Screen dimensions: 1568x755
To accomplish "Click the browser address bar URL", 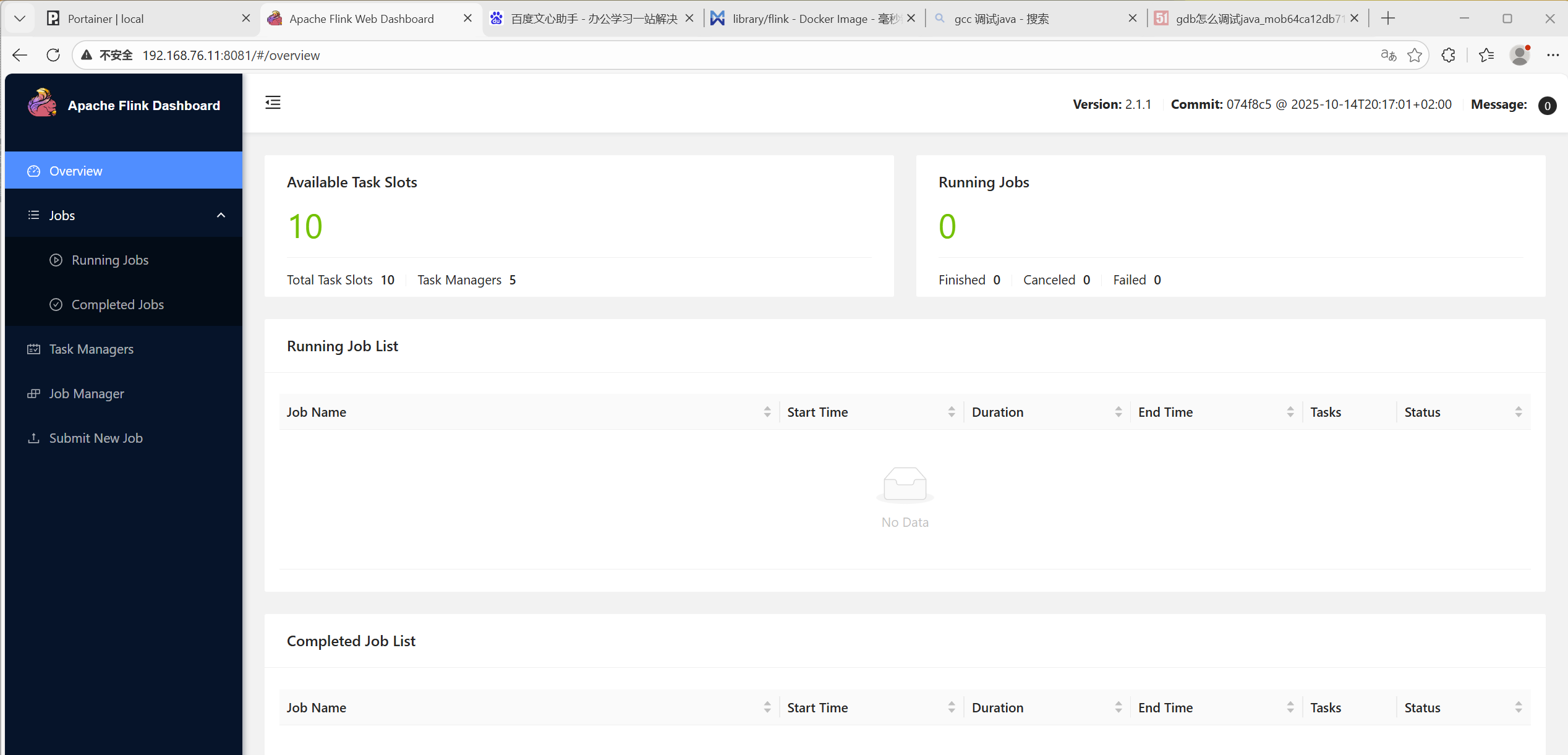I will pyautogui.click(x=231, y=55).
